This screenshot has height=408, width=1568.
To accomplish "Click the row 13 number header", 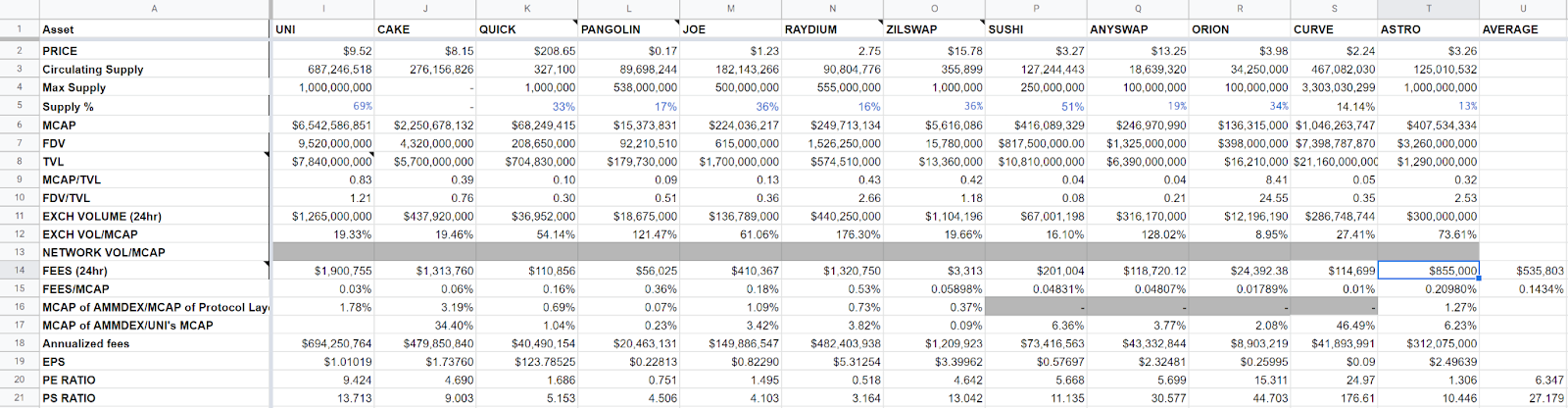I will pyautogui.click(x=19, y=252).
